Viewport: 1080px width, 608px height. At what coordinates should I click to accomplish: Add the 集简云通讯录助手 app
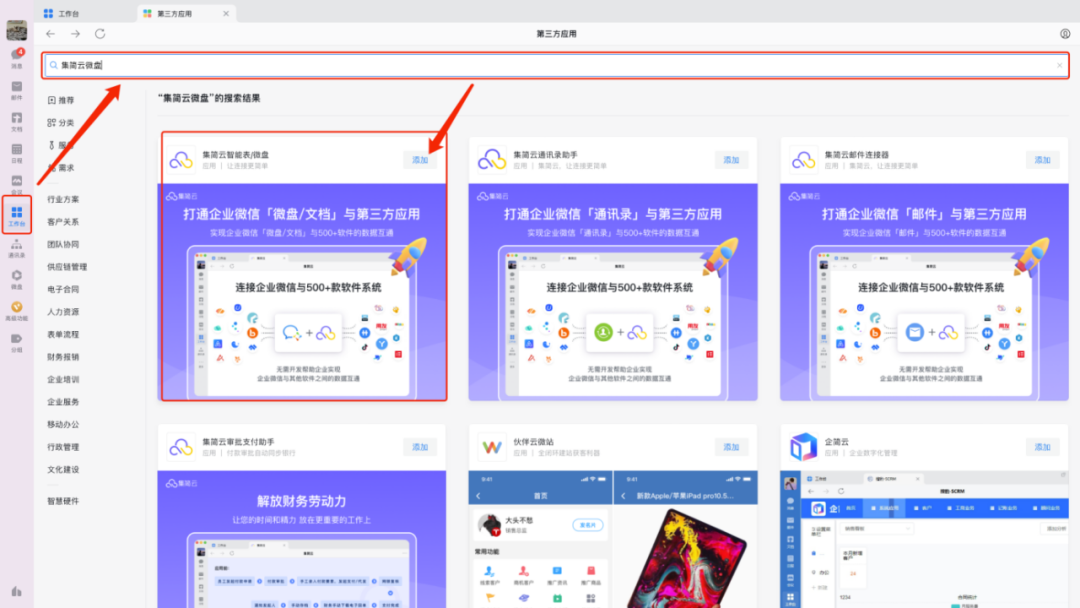pyautogui.click(x=731, y=160)
